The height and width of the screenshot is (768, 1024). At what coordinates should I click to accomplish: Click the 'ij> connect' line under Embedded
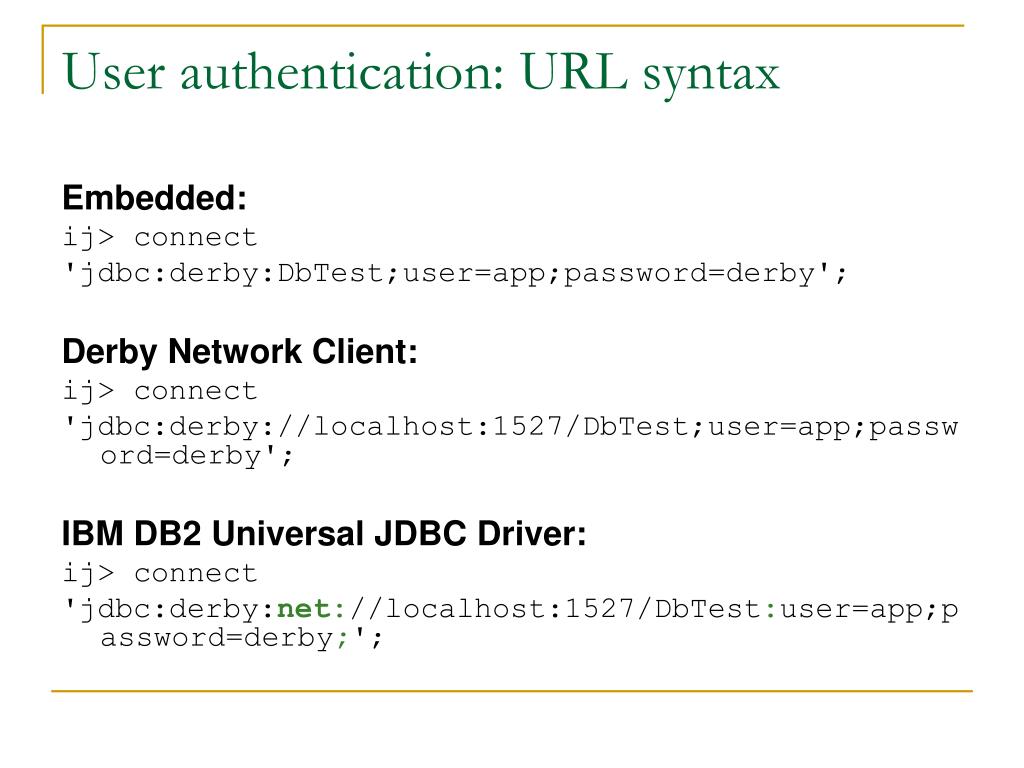click(x=160, y=238)
